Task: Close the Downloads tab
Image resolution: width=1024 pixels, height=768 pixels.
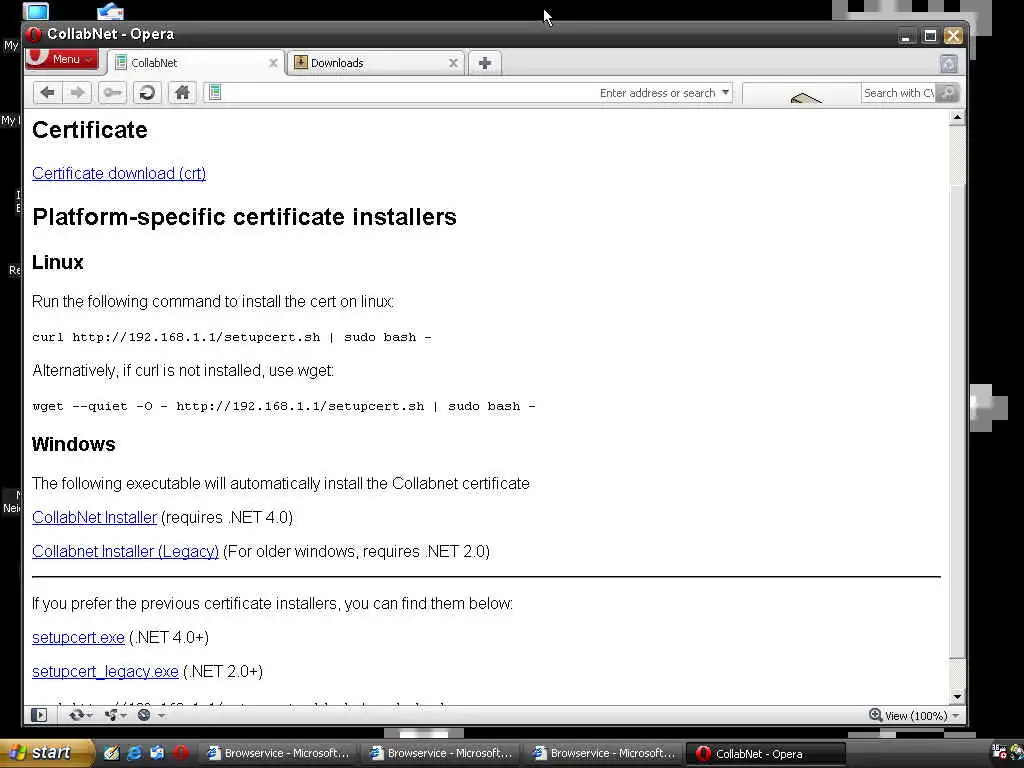Action: (x=453, y=63)
